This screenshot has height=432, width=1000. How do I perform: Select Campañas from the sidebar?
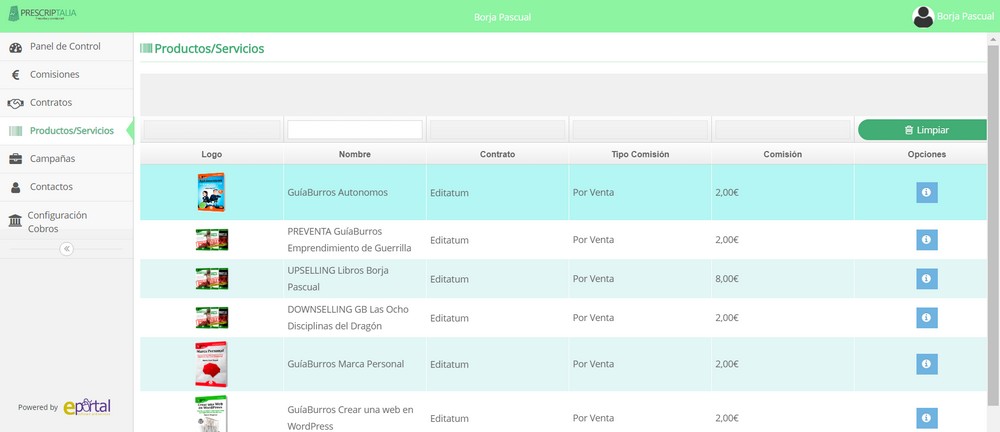(52, 159)
